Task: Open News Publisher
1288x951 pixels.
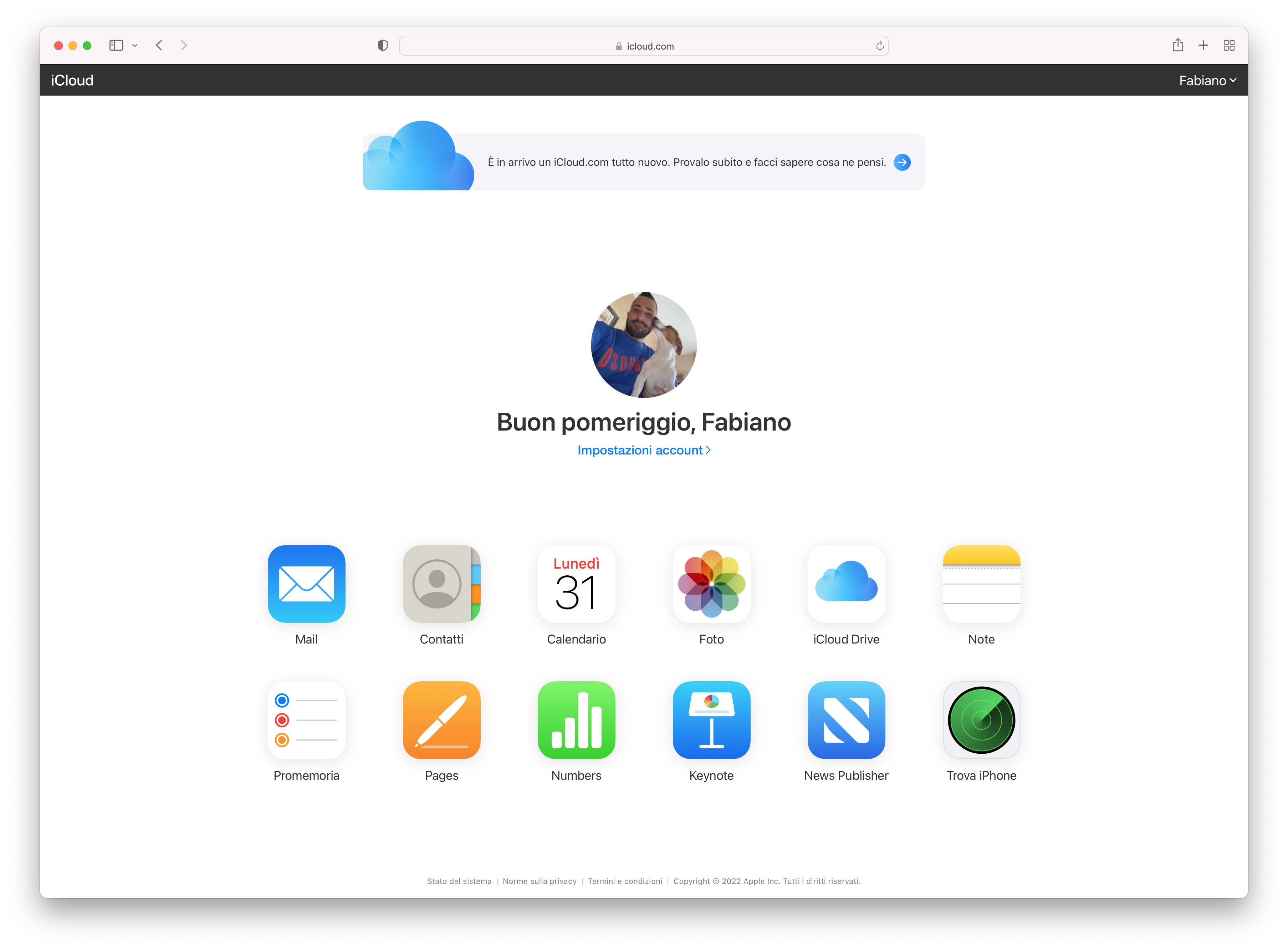Action: point(846,719)
